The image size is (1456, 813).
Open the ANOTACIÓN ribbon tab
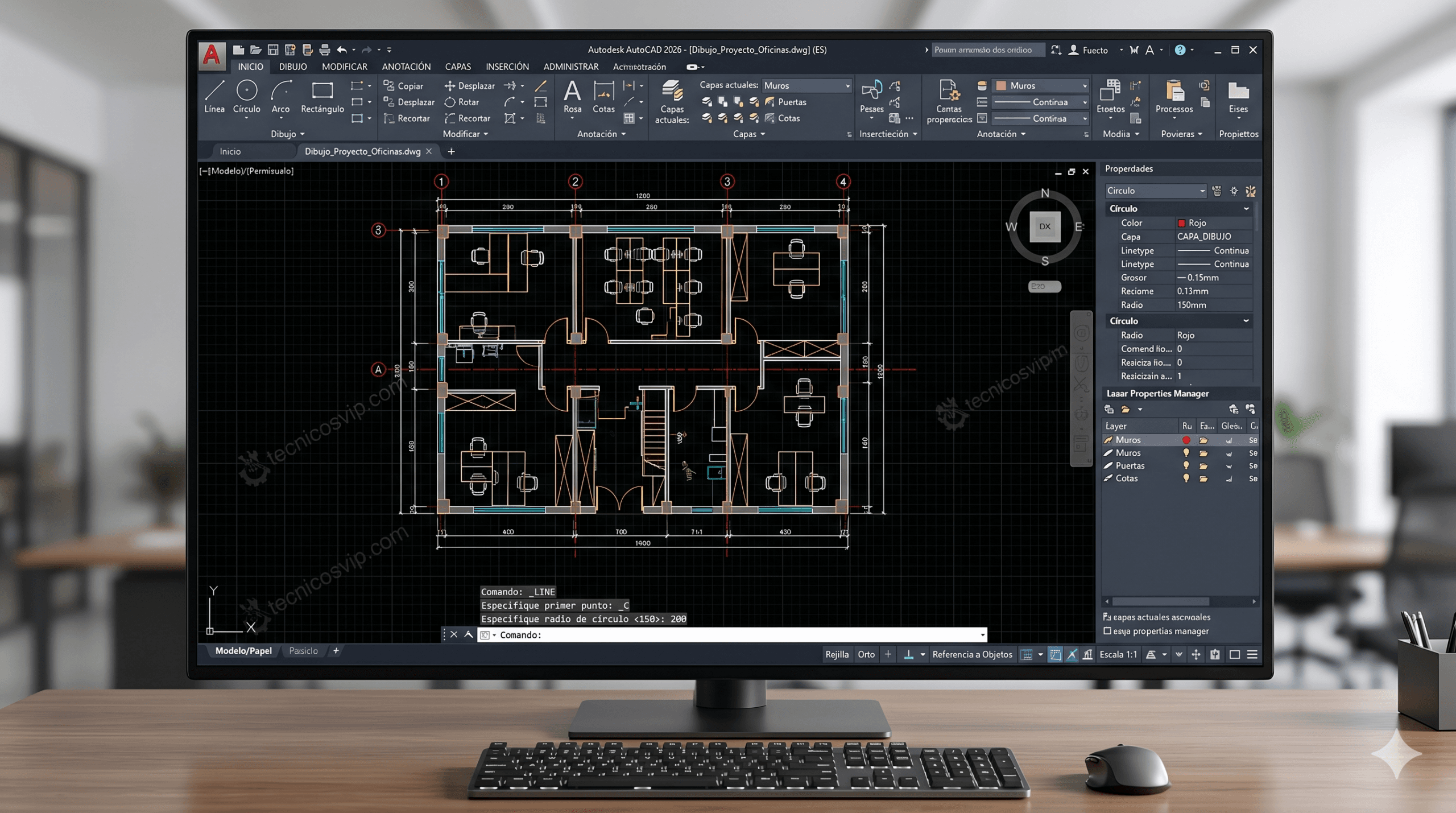pos(406,67)
